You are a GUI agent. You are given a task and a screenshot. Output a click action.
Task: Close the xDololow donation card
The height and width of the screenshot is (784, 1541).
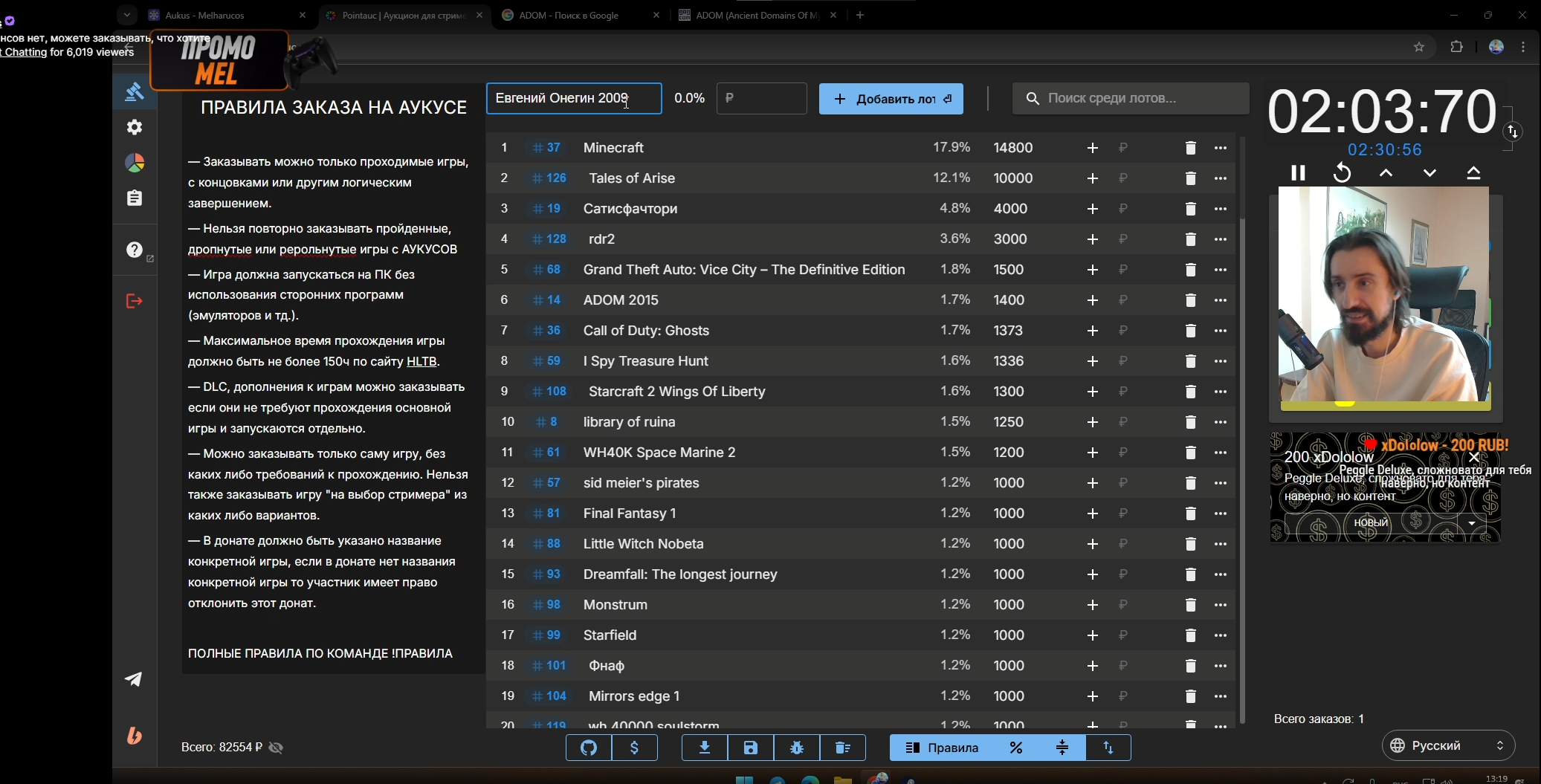pos(1474,457)
